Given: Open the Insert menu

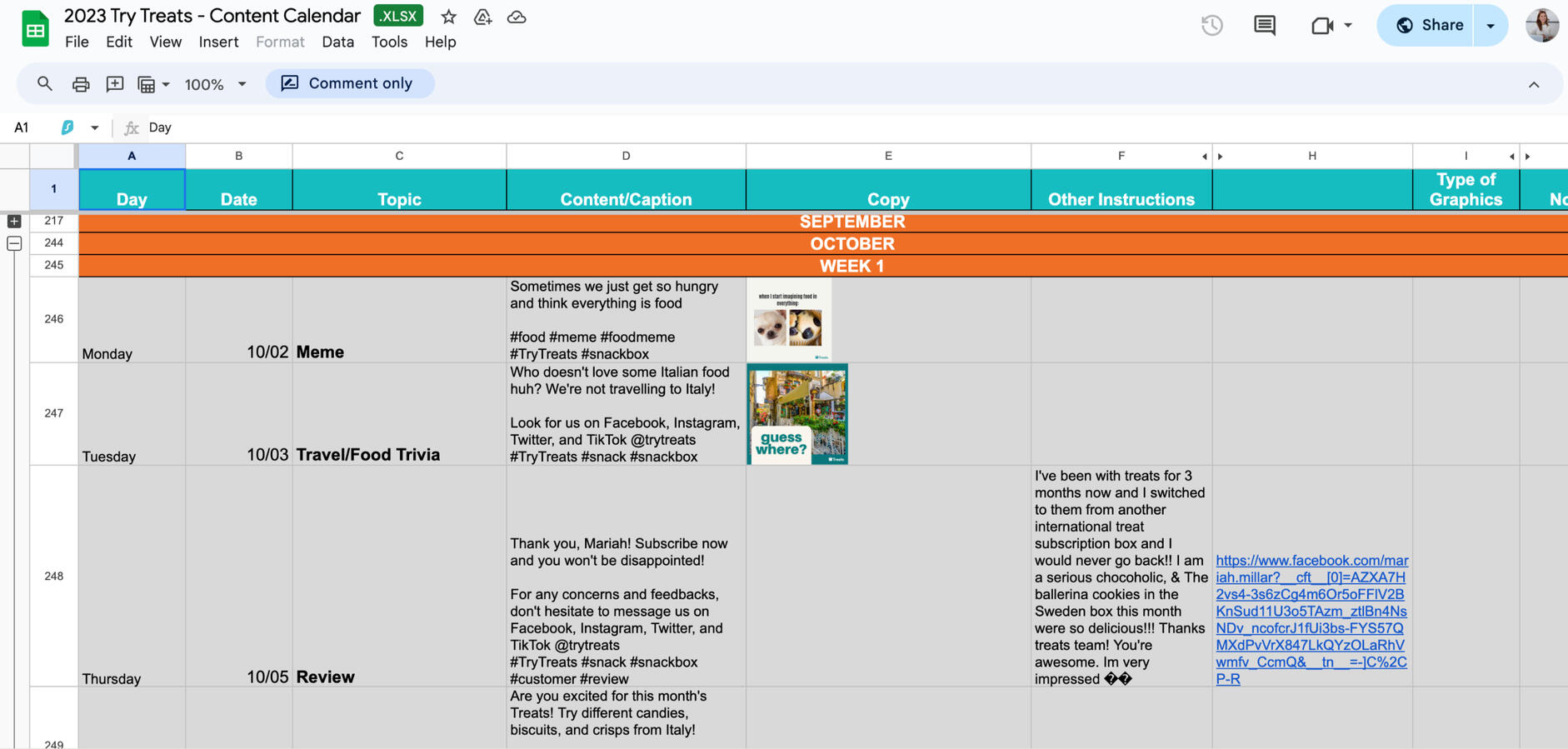Looking at the screenshot, I should pyautogui.click(x=218, y=42).
